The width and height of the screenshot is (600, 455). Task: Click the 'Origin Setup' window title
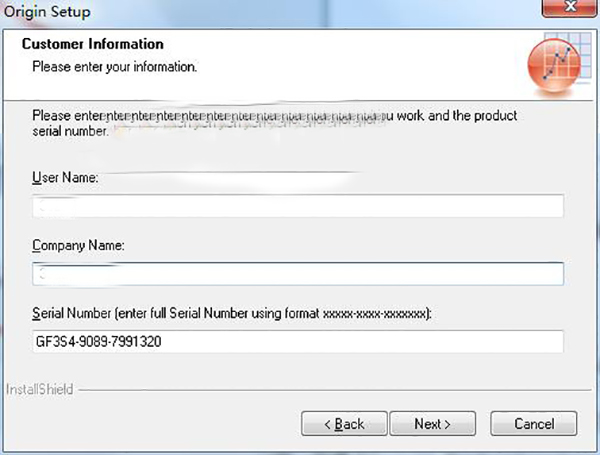click(47, 11)
